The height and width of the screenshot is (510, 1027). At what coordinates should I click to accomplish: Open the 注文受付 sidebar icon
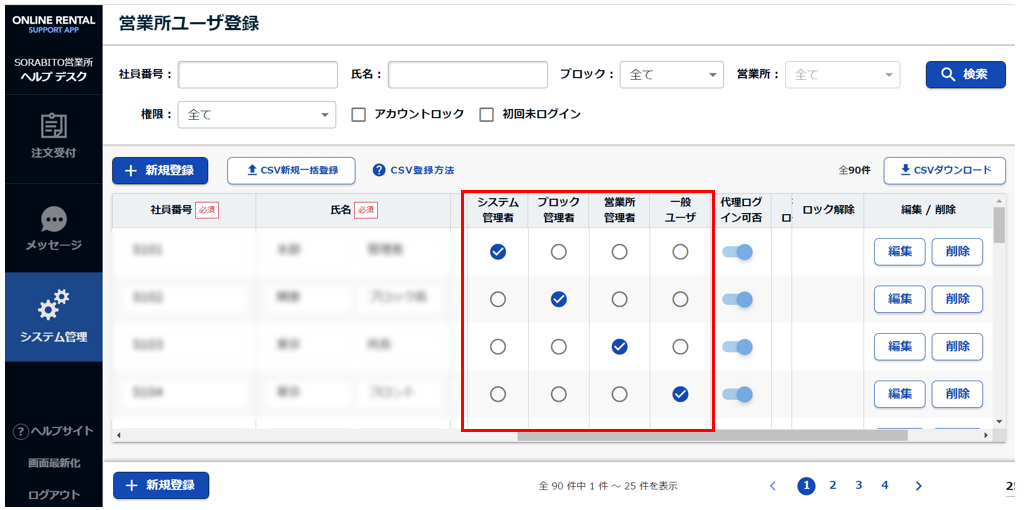point(53,127)
